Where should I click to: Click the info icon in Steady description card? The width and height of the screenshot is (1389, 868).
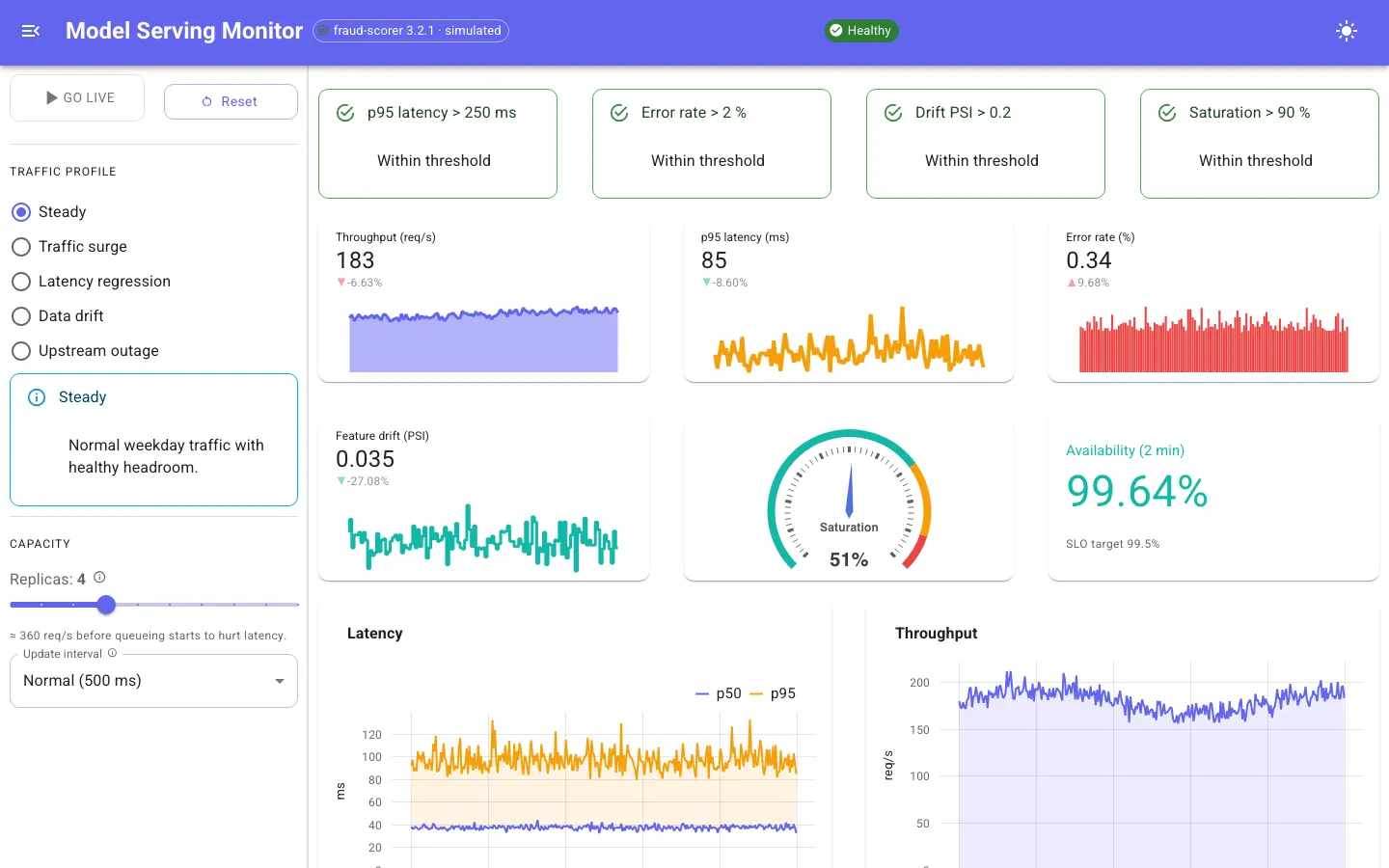(x=37, y=397)
